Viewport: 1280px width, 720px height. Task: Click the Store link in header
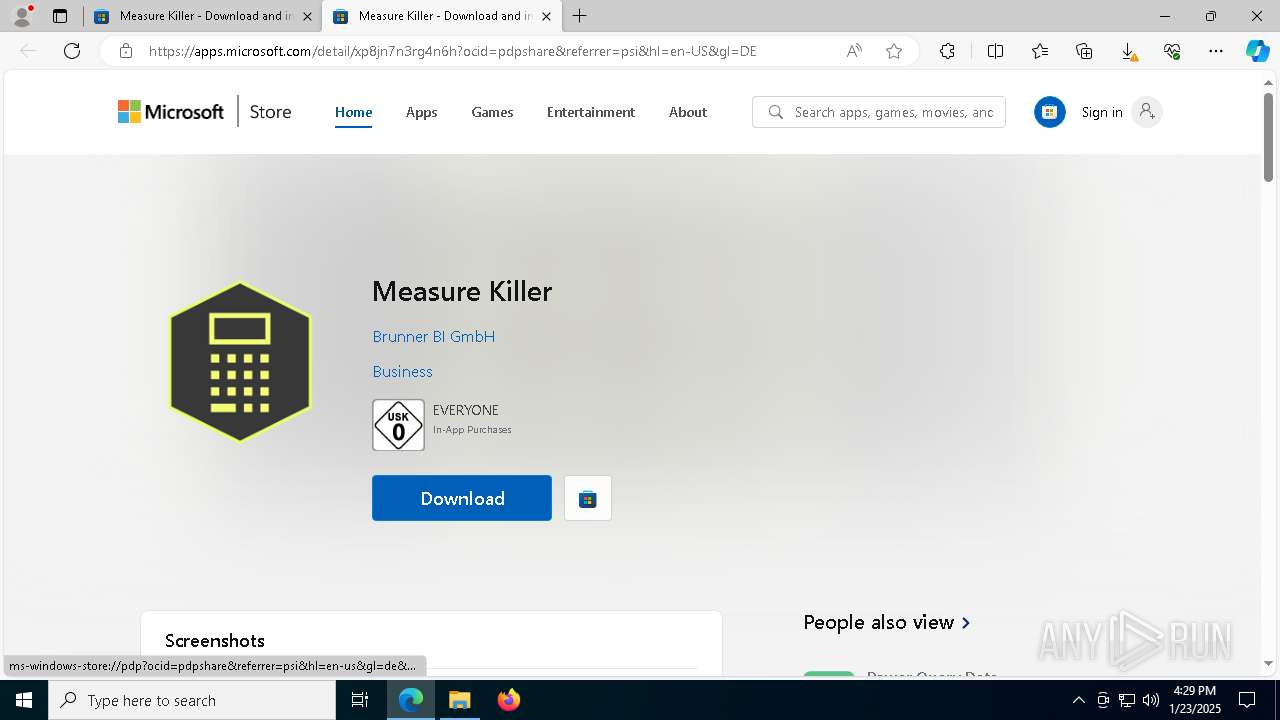(270, 112)
